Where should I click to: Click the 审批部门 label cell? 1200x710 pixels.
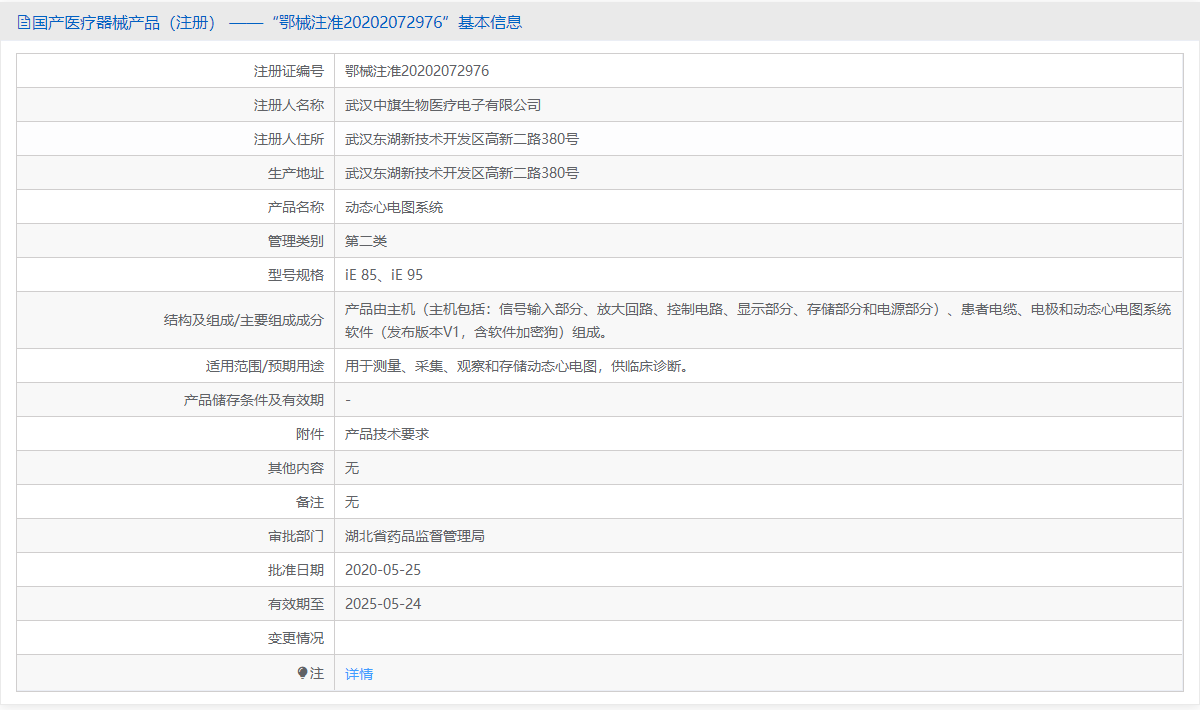[x=175, y=536]
